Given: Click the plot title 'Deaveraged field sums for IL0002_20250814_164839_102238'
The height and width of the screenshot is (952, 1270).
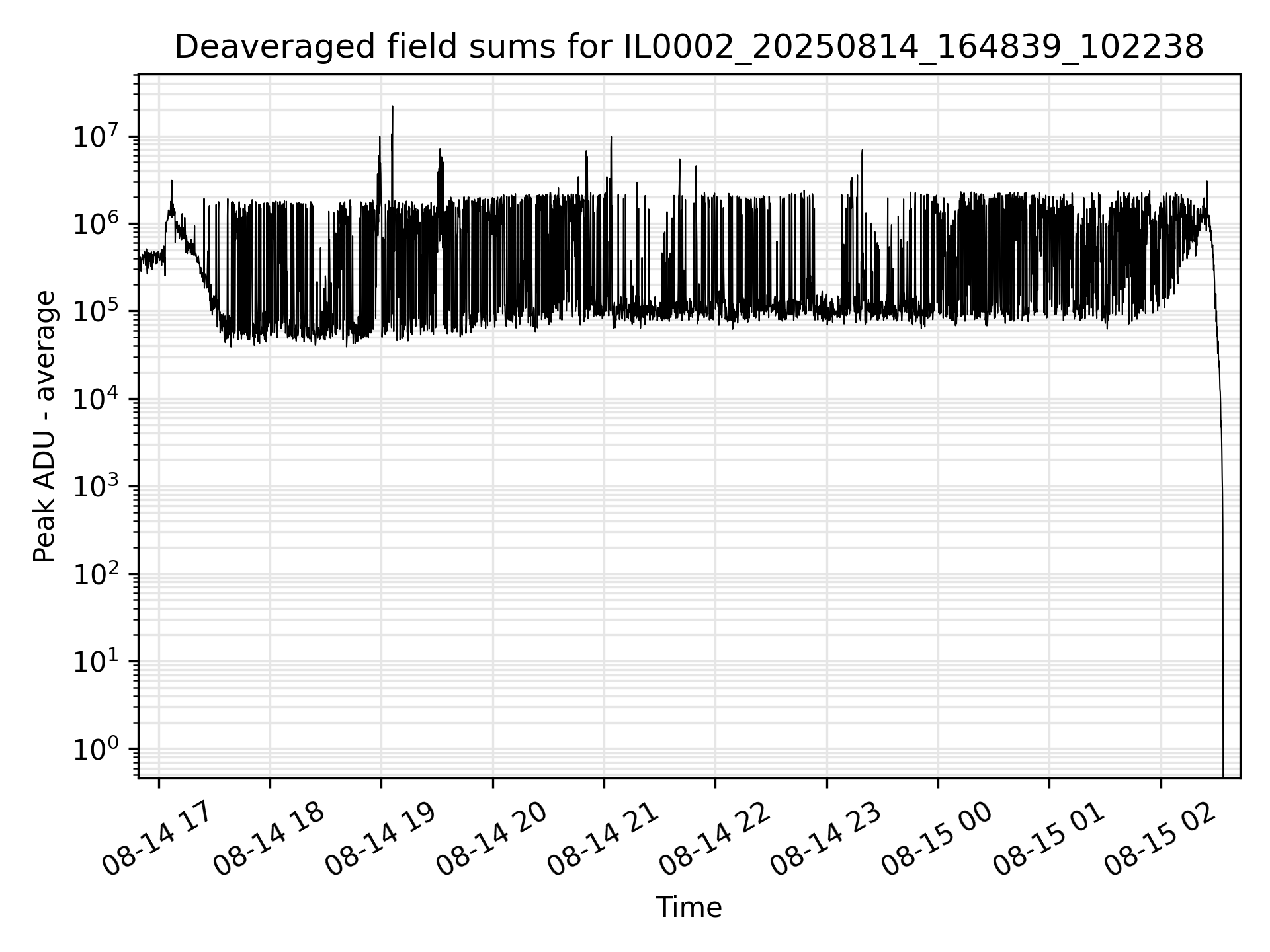Looking at the screenshot, I should (x=689, y=47).
